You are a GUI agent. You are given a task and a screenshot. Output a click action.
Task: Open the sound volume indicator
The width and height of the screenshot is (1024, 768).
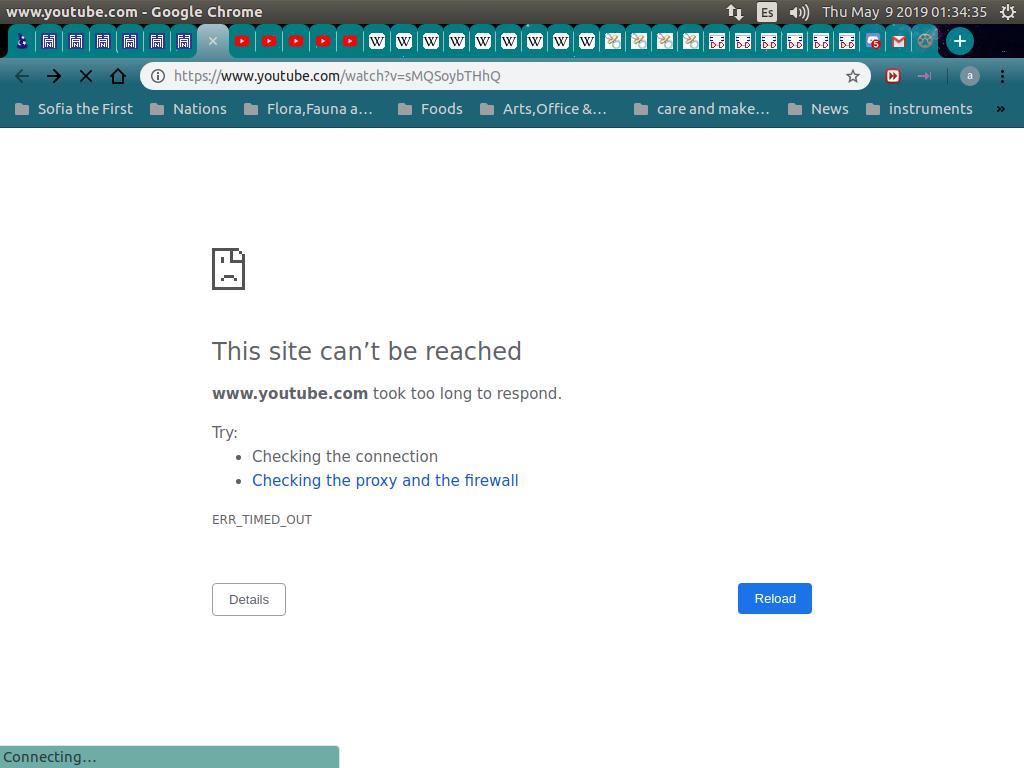pyautogui.click(x=799, y=12)
